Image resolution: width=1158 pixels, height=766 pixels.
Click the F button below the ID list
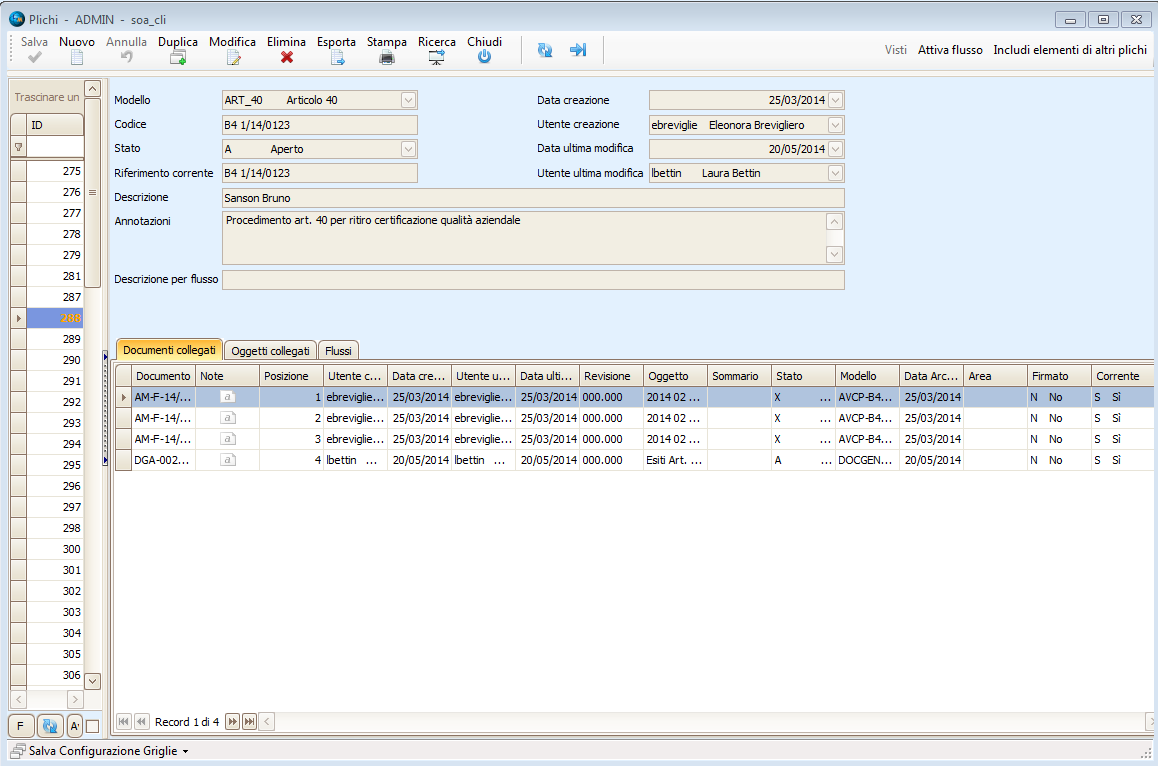point(20,726)
